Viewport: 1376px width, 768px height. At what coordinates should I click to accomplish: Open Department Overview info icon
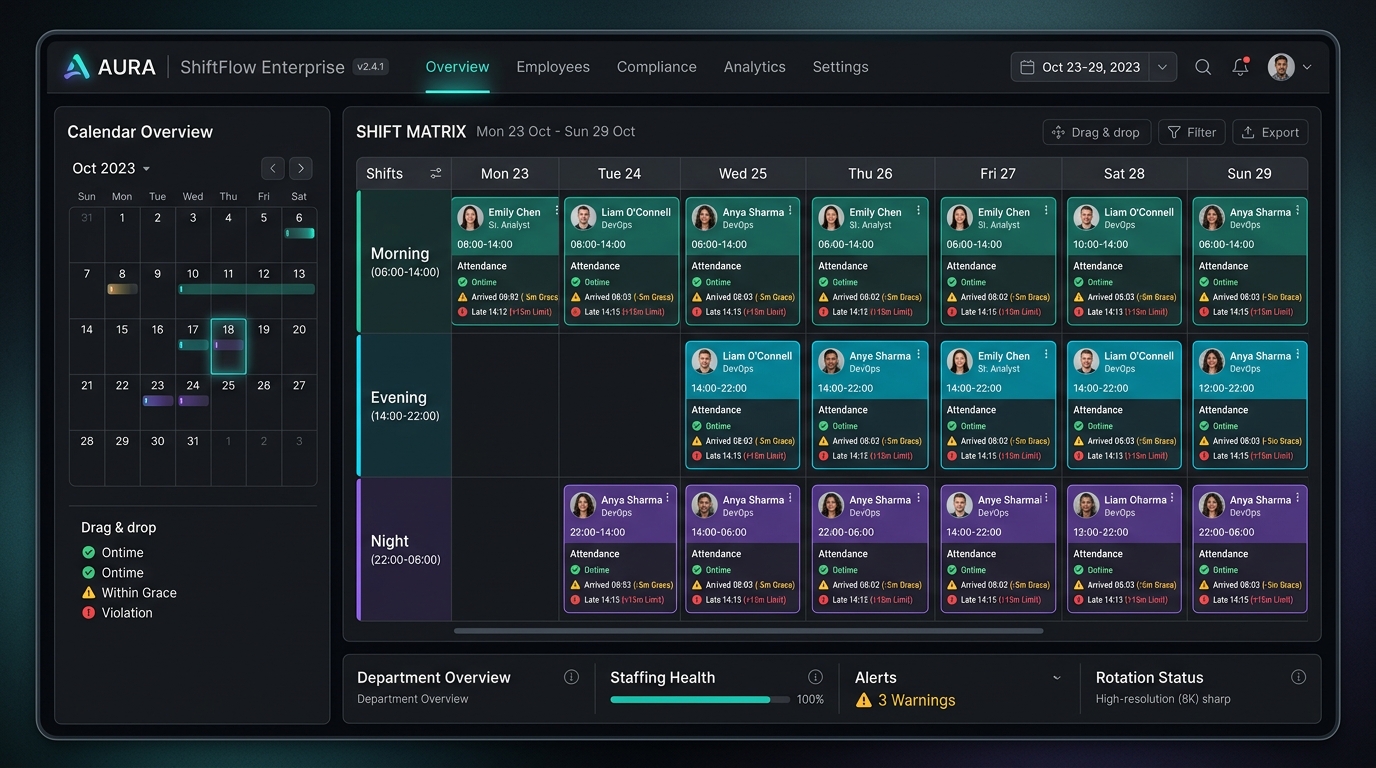pyautogui.click(x=571, y=677)
